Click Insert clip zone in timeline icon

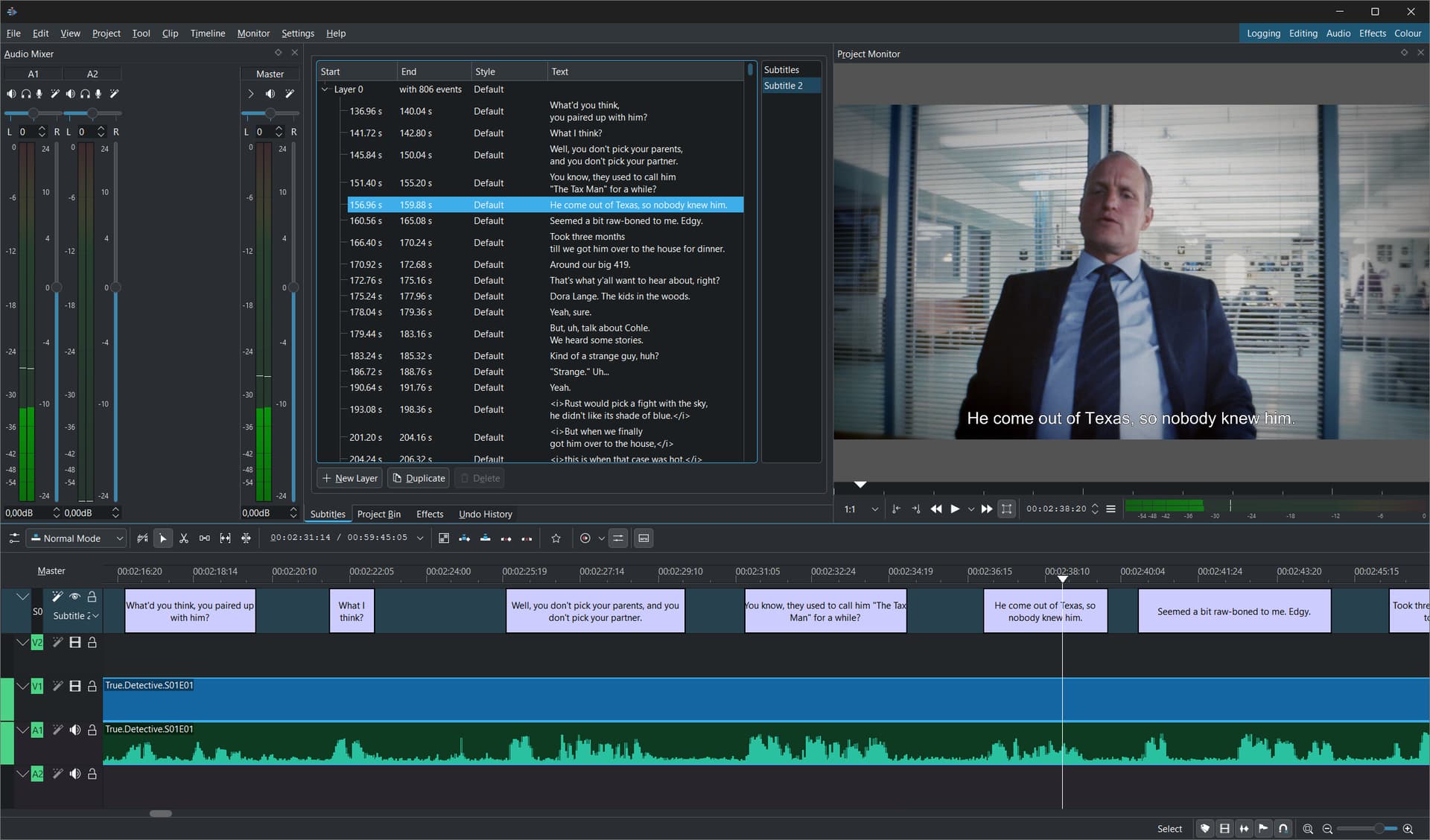tap(464, 538)
